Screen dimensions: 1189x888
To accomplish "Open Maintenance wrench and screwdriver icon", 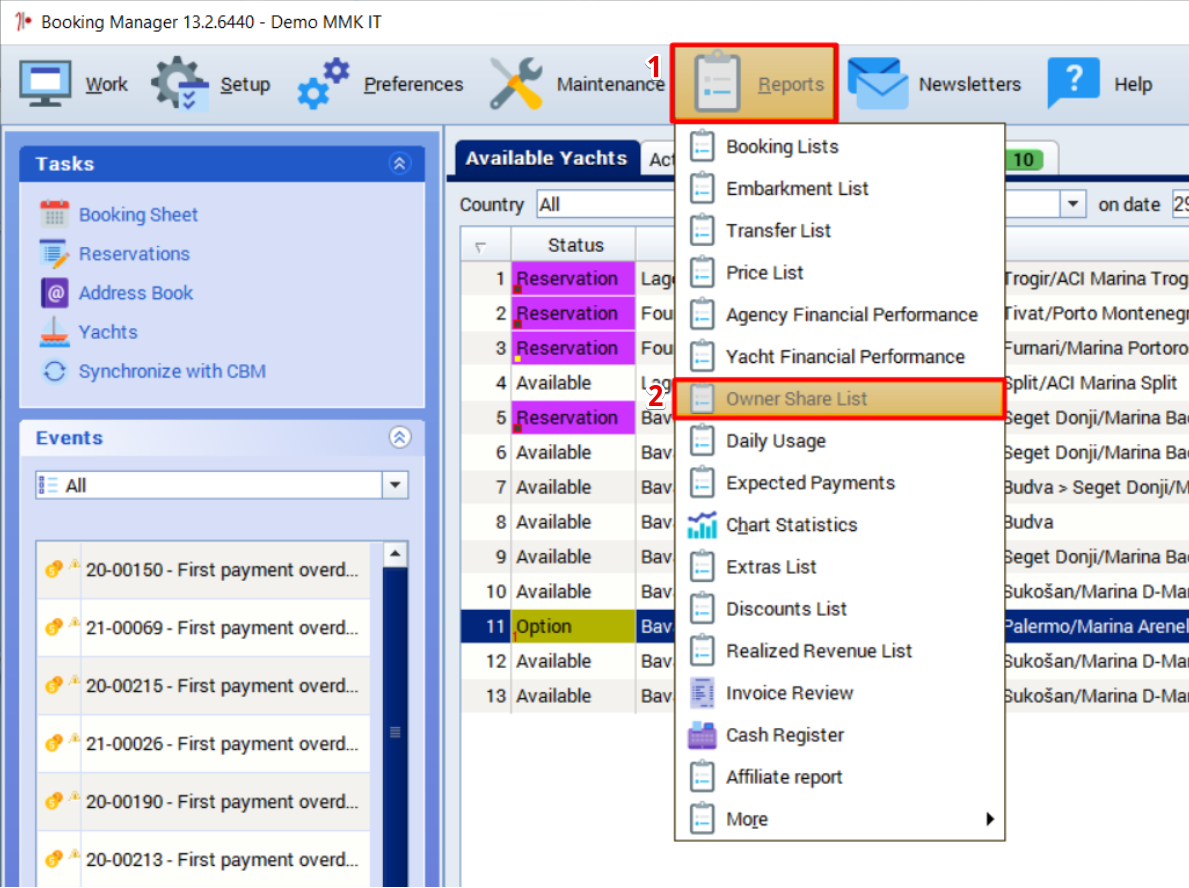I will point(516,84).
